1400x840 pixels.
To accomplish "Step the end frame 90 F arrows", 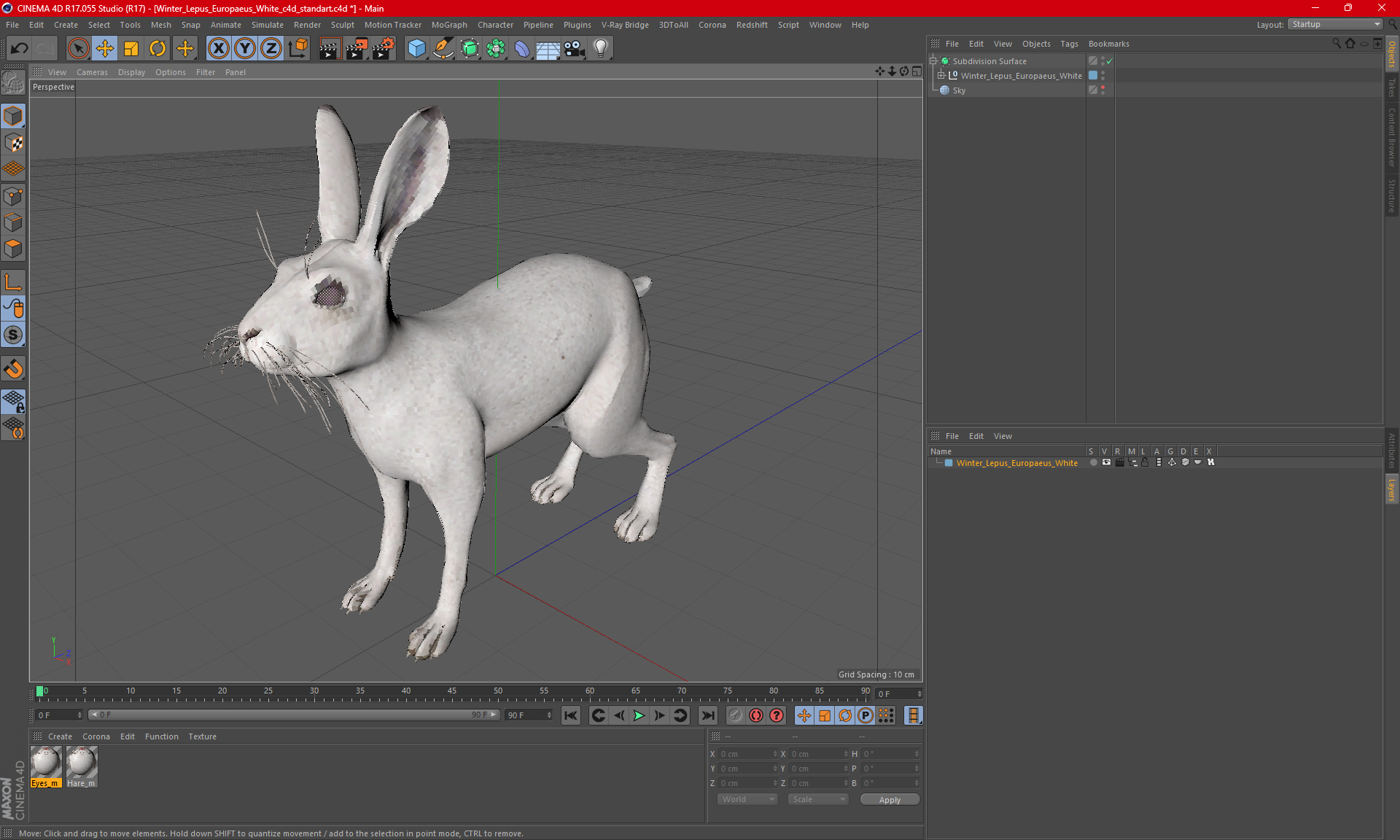I will click(x=549, y=715).
